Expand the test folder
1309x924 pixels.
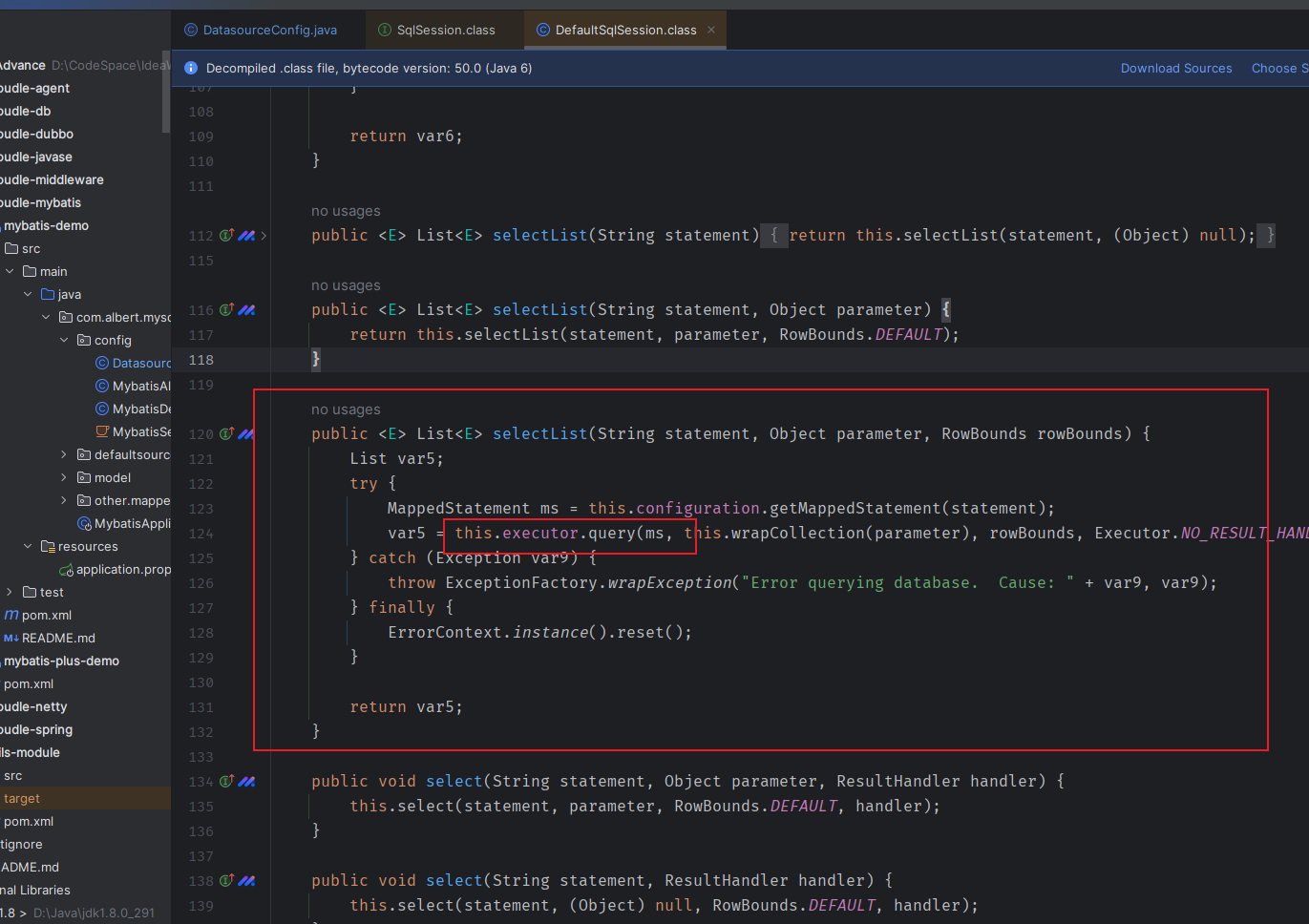click(10, 592)
